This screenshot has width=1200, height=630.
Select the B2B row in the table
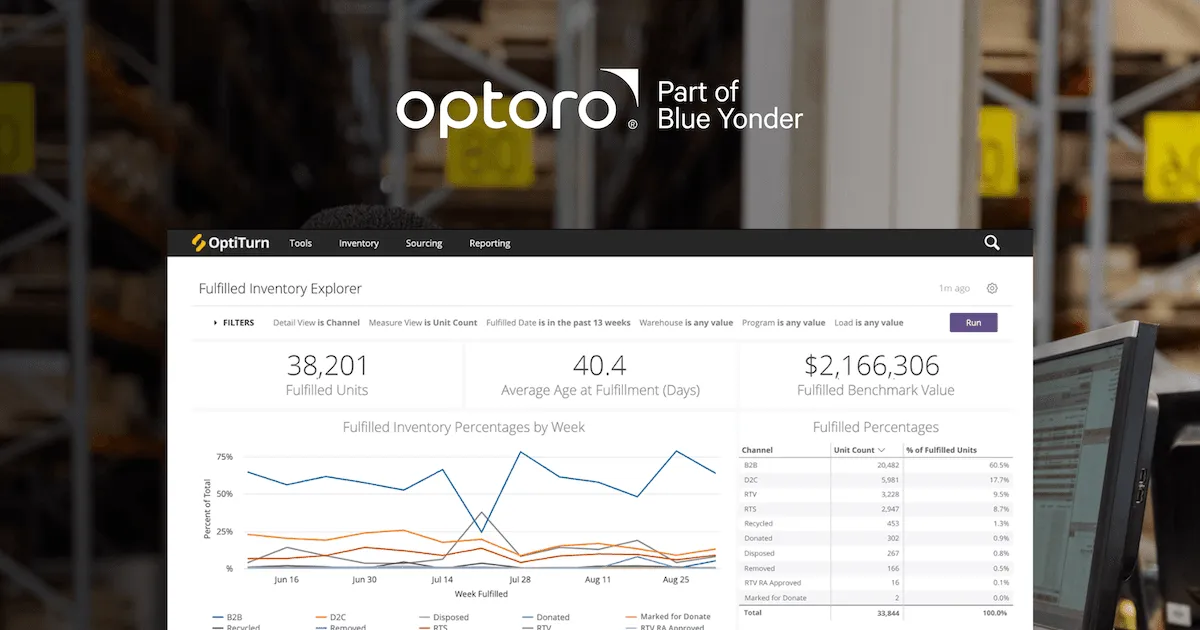[x=876, y=465]
